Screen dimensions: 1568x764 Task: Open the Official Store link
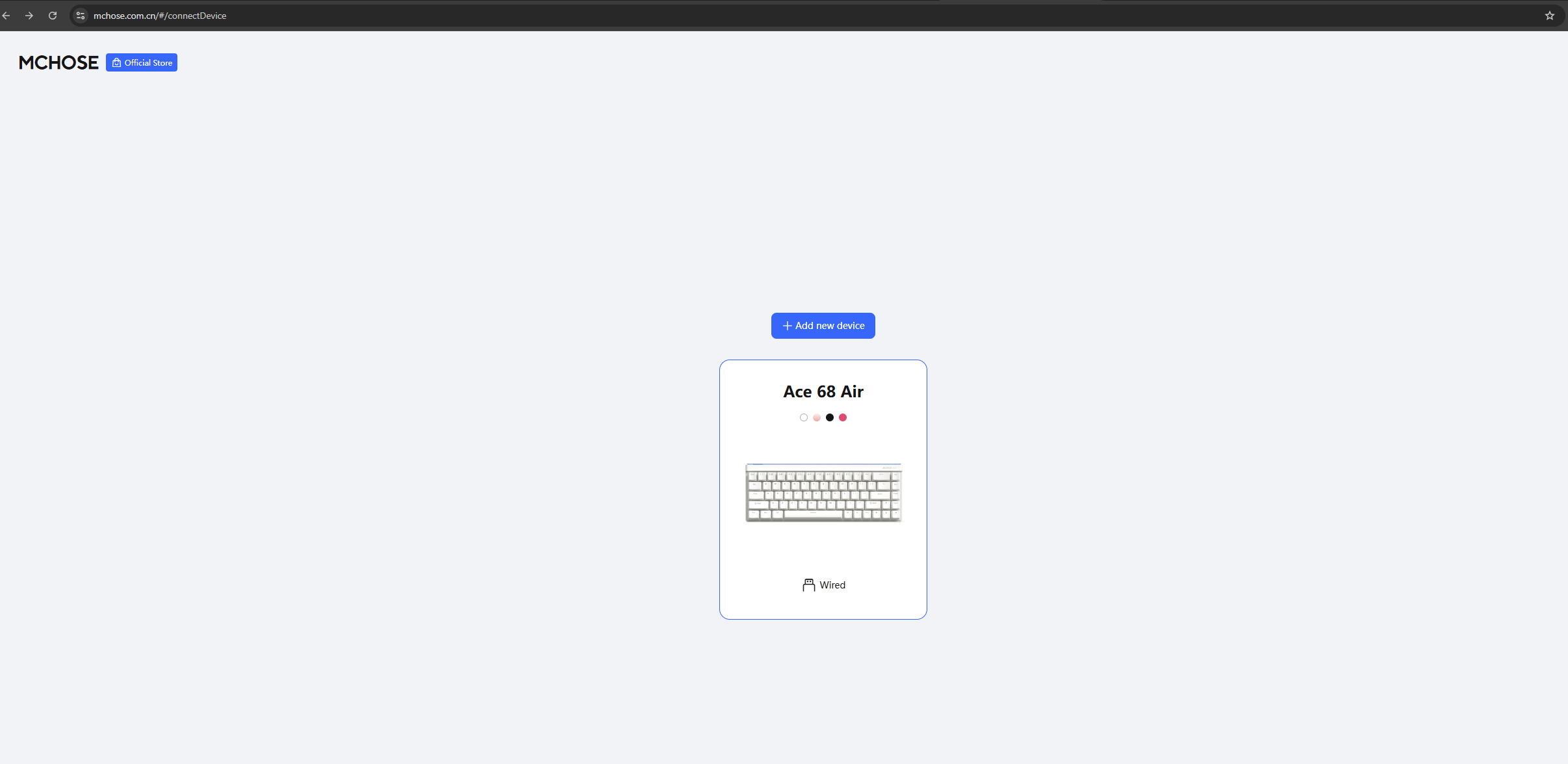(x=148, y=63)
